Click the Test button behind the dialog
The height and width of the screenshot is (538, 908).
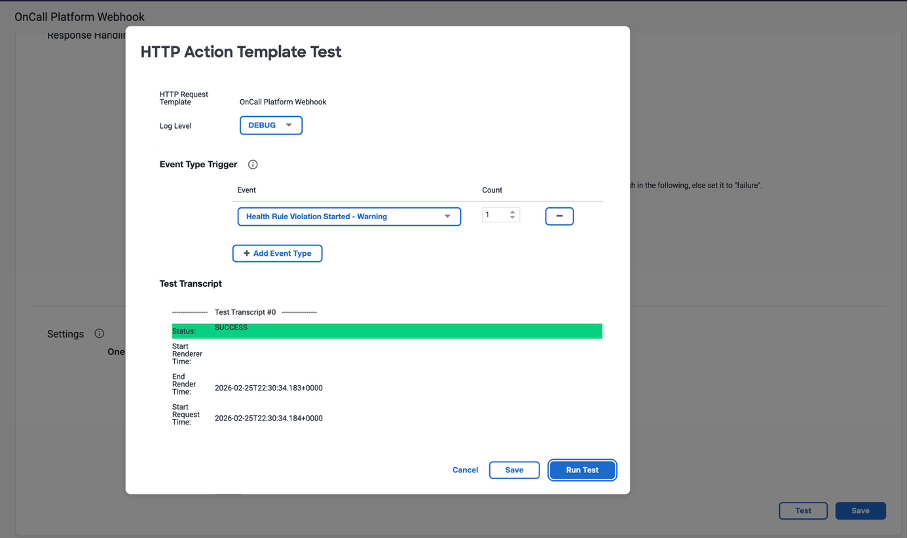pyautogui.click(x=803, y=510)
